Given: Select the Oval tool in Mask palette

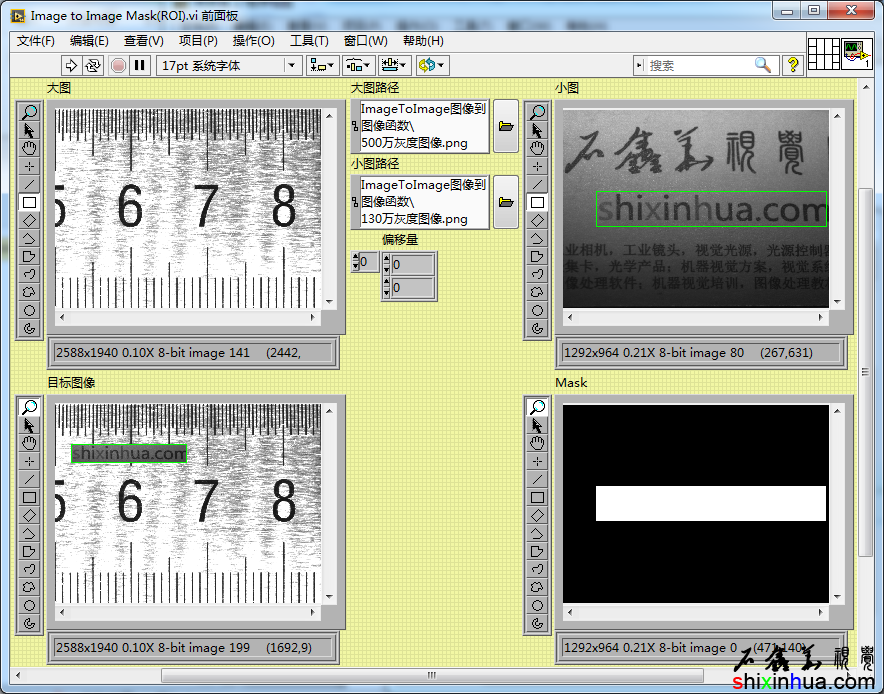Looking at the screenshot, I should pos(538,605).
